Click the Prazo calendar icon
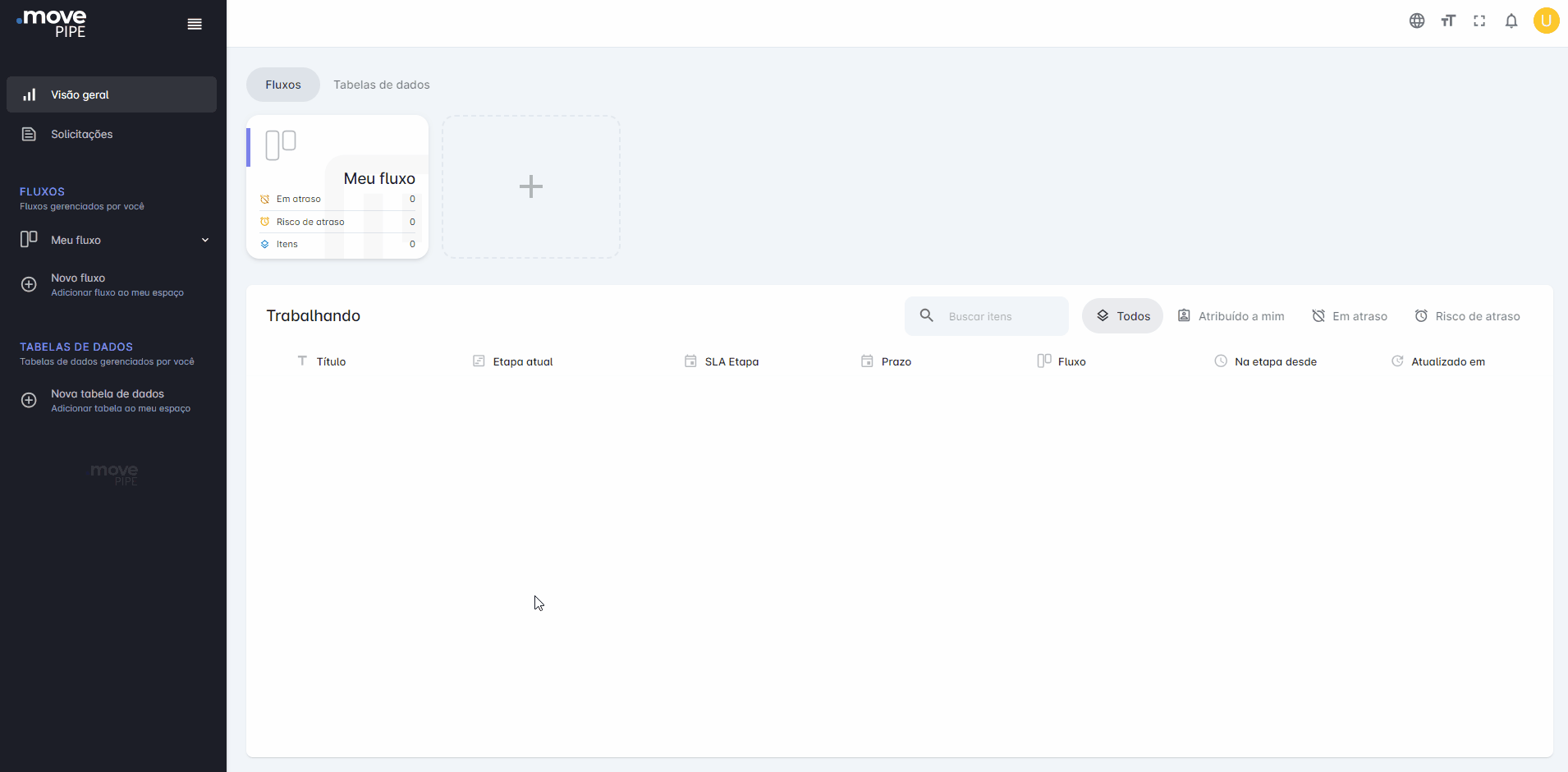Screen dimensions: 1568x772 (x=867, y=361)
